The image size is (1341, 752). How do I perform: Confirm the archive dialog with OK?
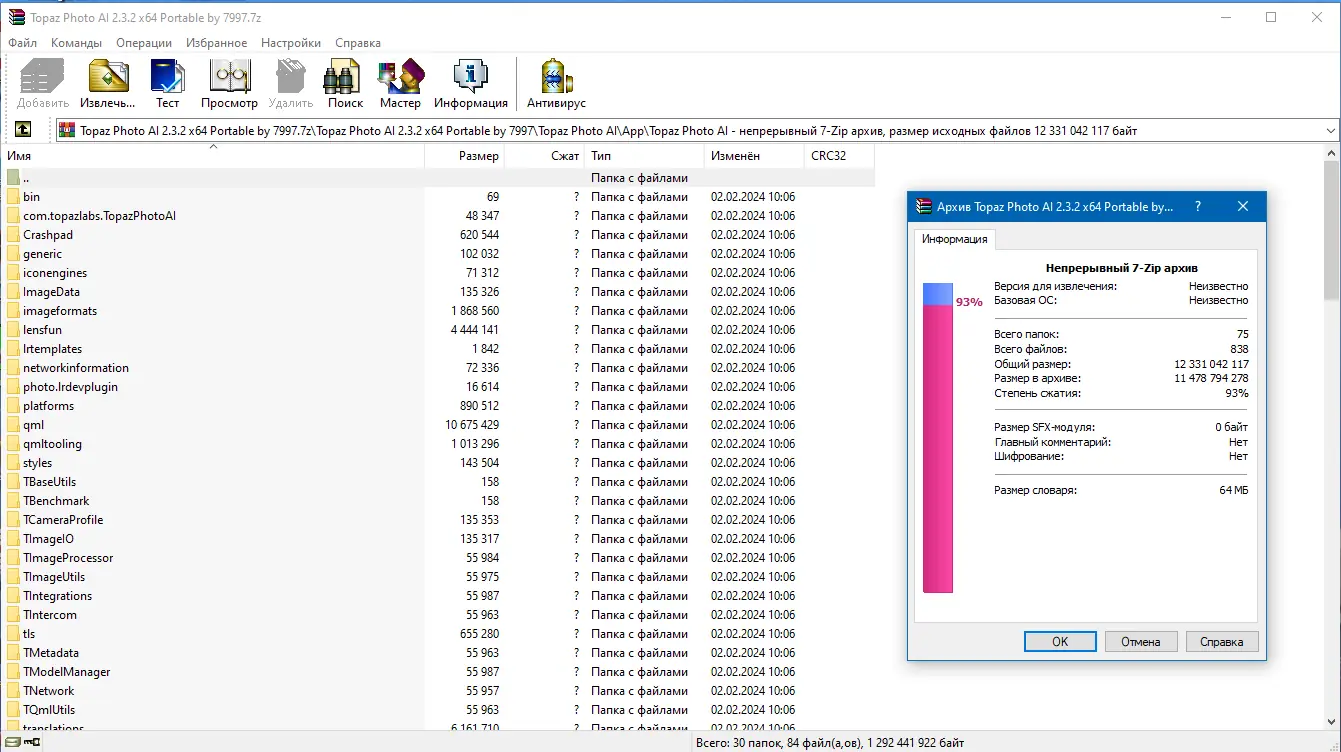coord(1060,642)
